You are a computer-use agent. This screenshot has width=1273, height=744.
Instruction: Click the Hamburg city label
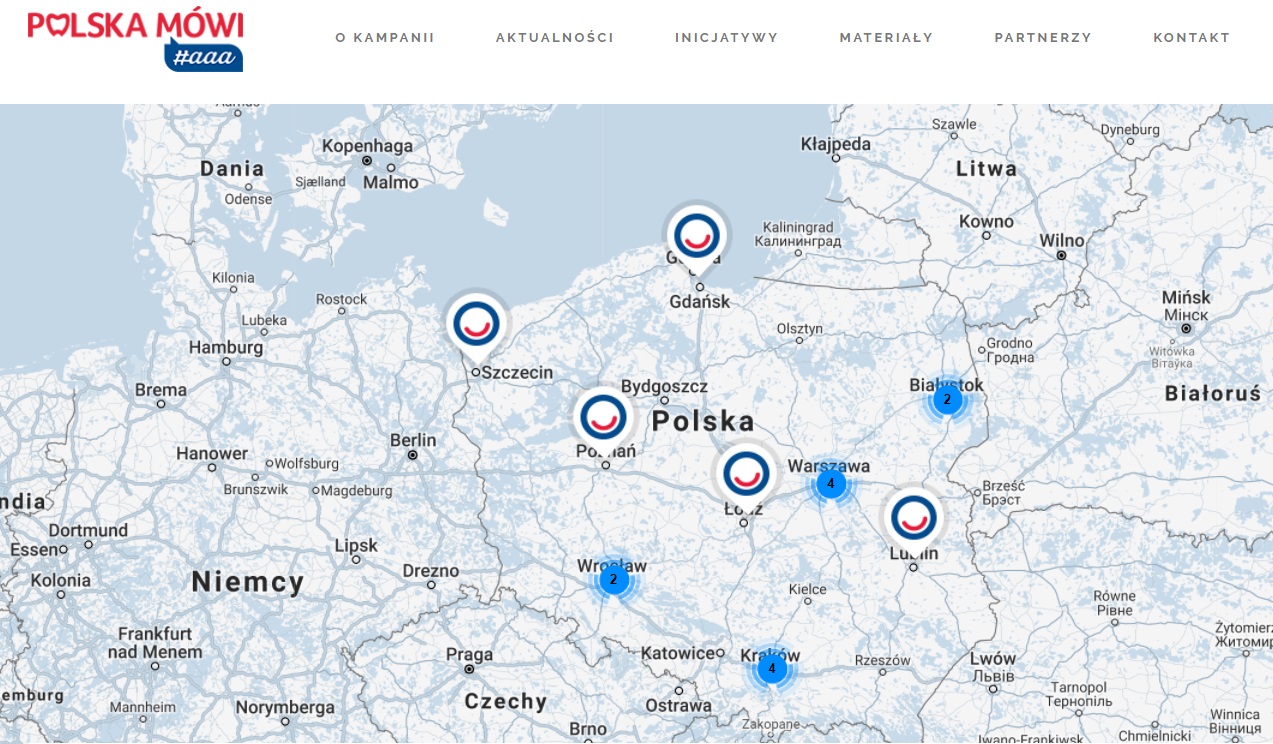tap(226, 348)
